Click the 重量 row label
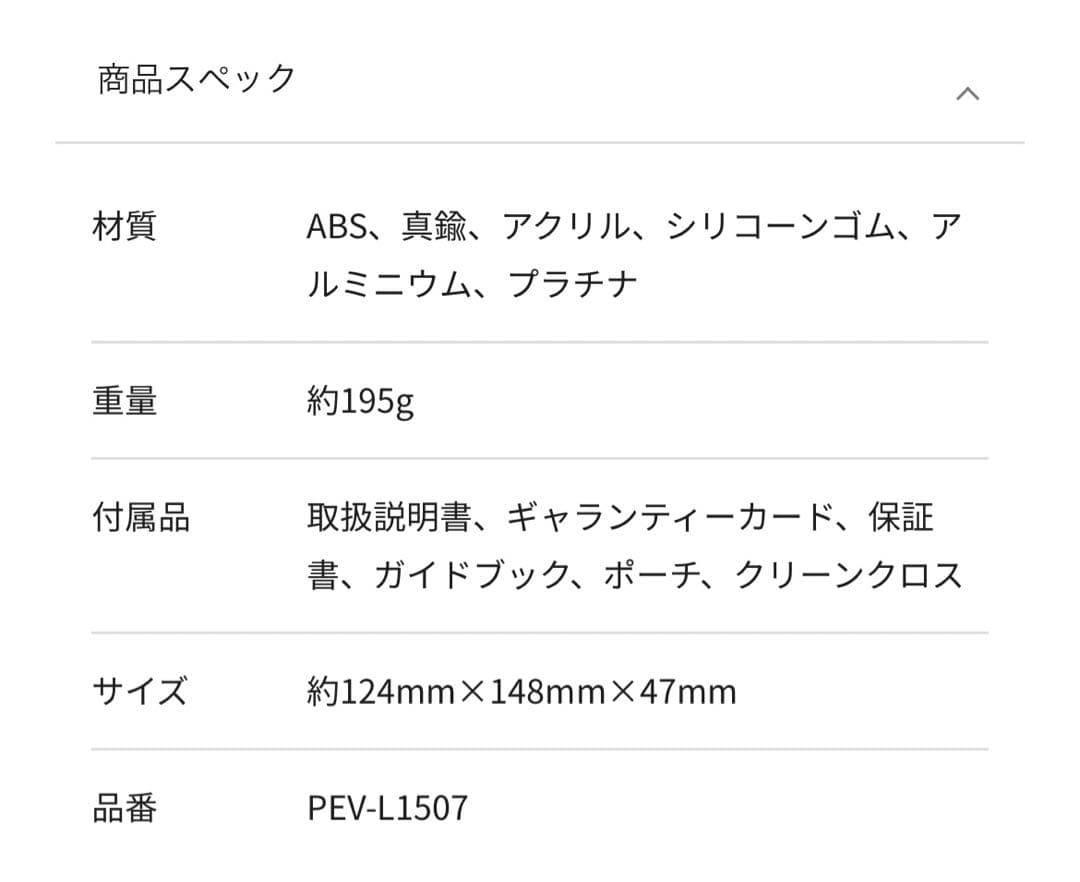 pos(124,401)
